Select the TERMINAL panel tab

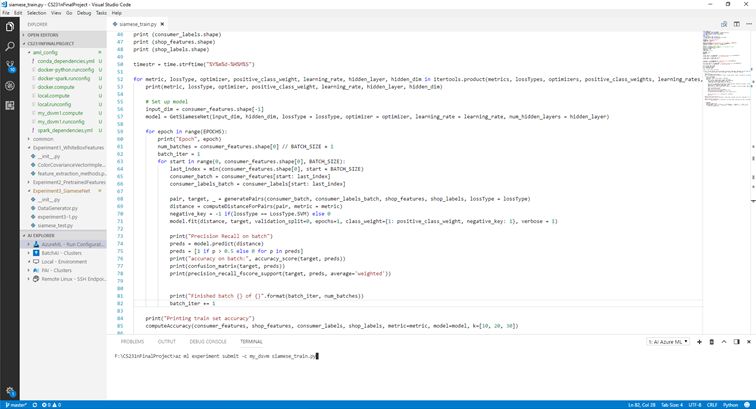(x=251, y=341)
